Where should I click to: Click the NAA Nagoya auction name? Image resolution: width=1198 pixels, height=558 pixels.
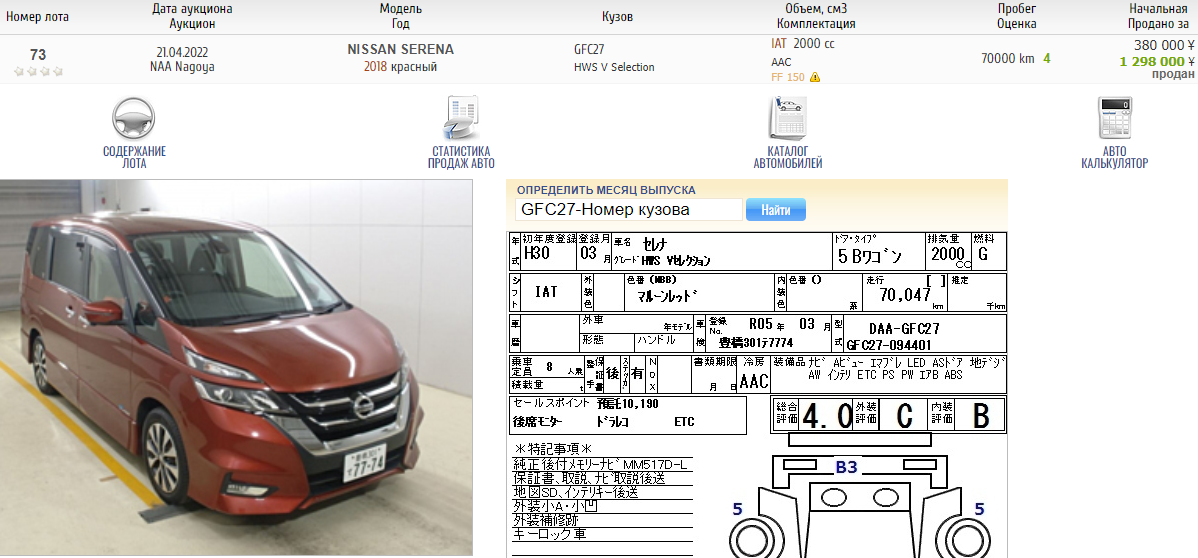[182, 67]
